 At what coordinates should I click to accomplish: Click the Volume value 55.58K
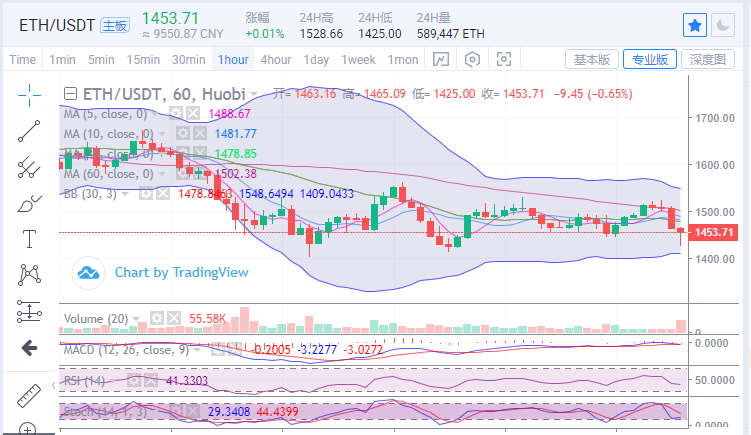coord(207,319)
